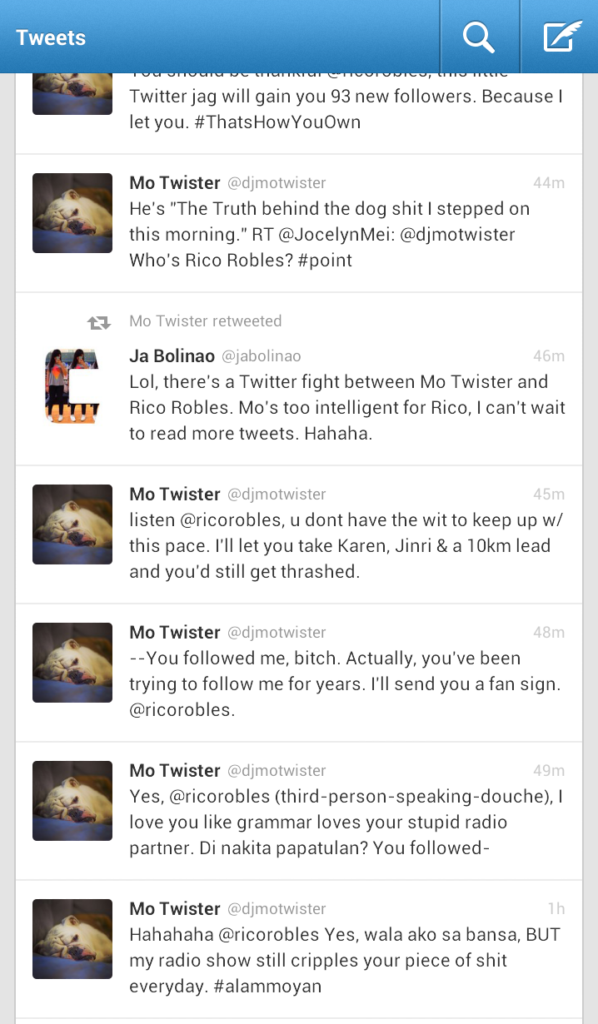Image resolution: width=598 pixels, height=1024 pixels.
Task: Tap Mo Twister avatar on 44m tweet
Action: click(72, 213)
